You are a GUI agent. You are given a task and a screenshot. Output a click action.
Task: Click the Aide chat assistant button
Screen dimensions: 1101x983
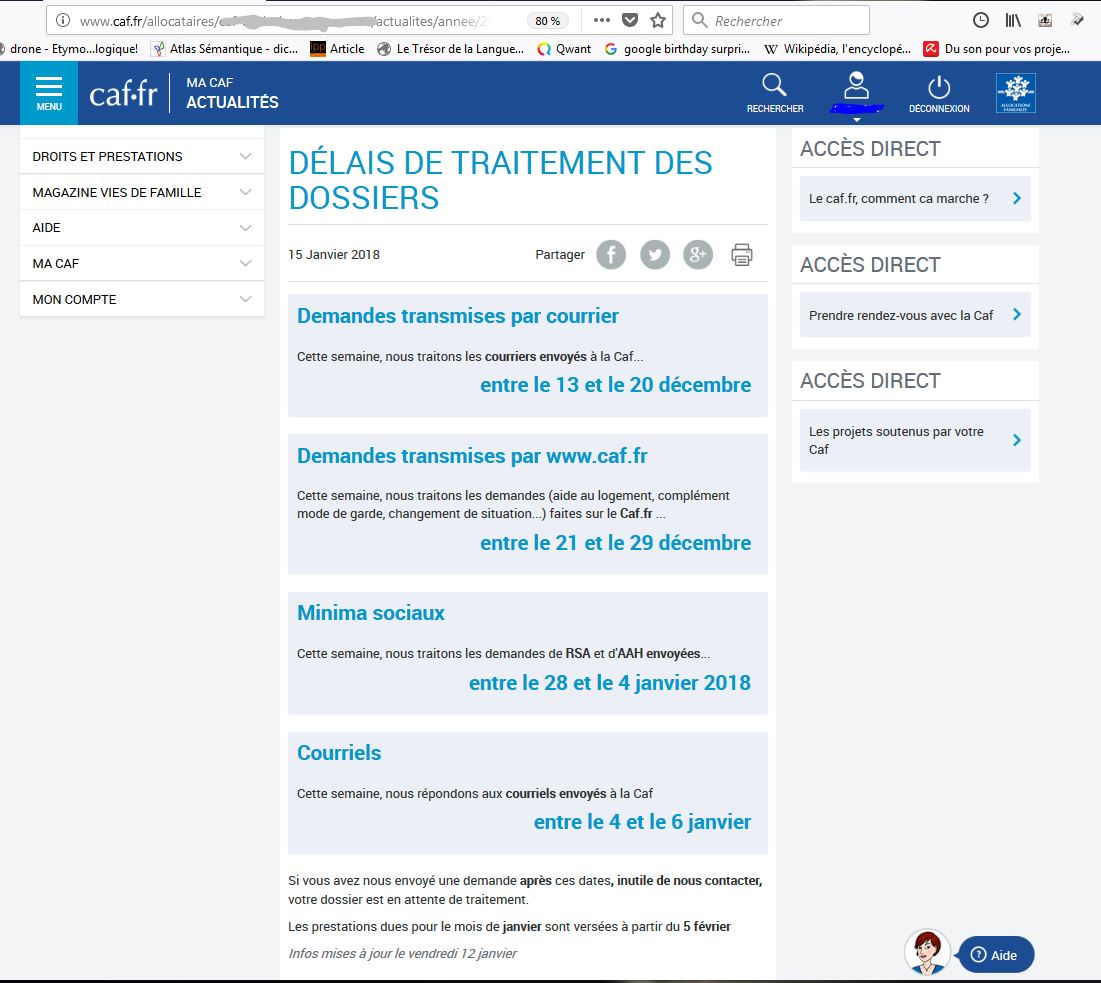(995, 954)
